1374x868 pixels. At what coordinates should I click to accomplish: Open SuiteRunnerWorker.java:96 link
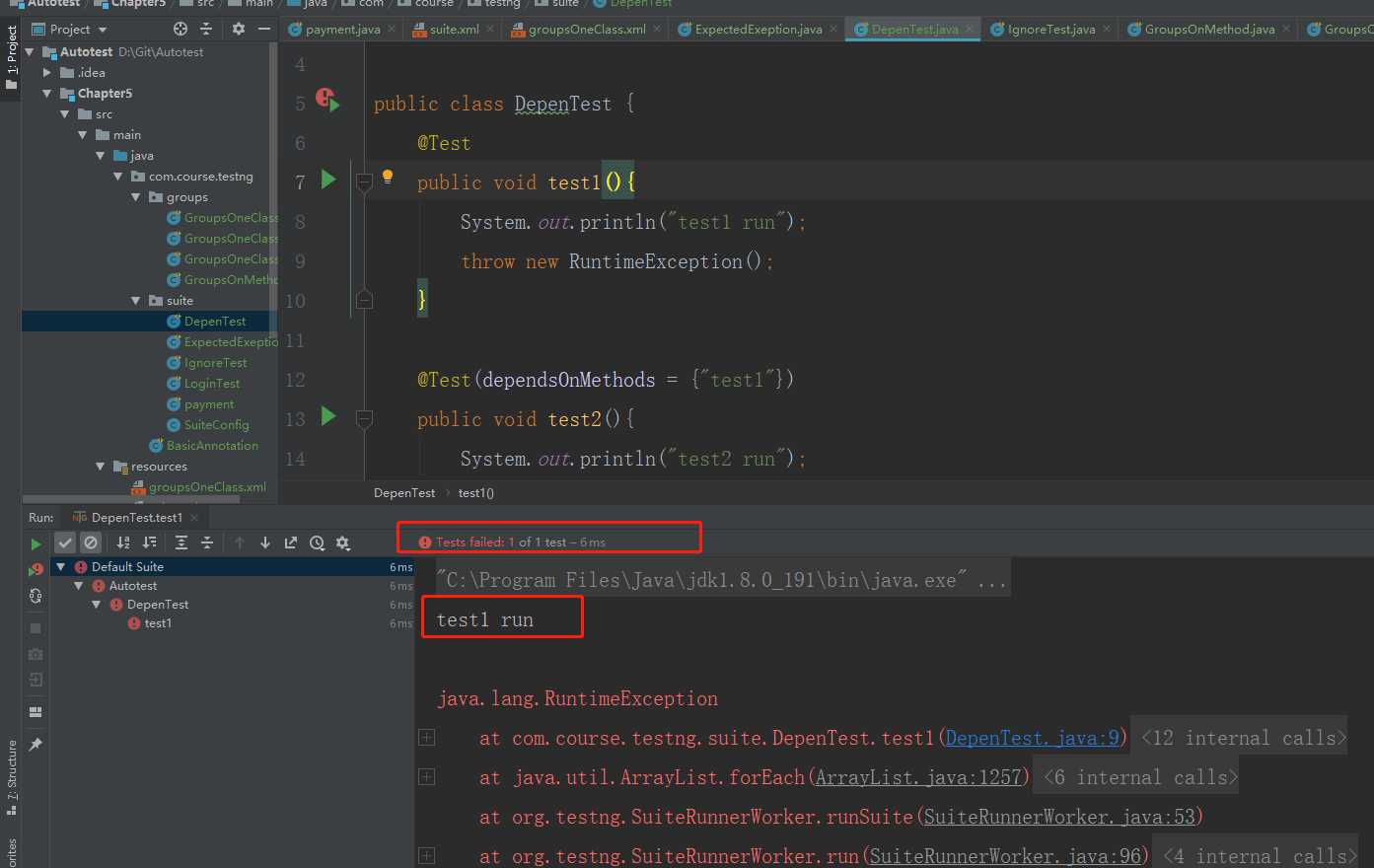(1005, 856)
